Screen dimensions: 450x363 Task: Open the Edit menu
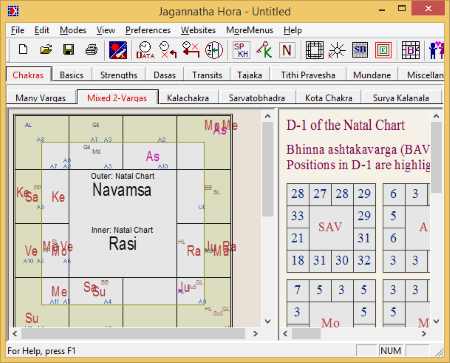point(42,30)
